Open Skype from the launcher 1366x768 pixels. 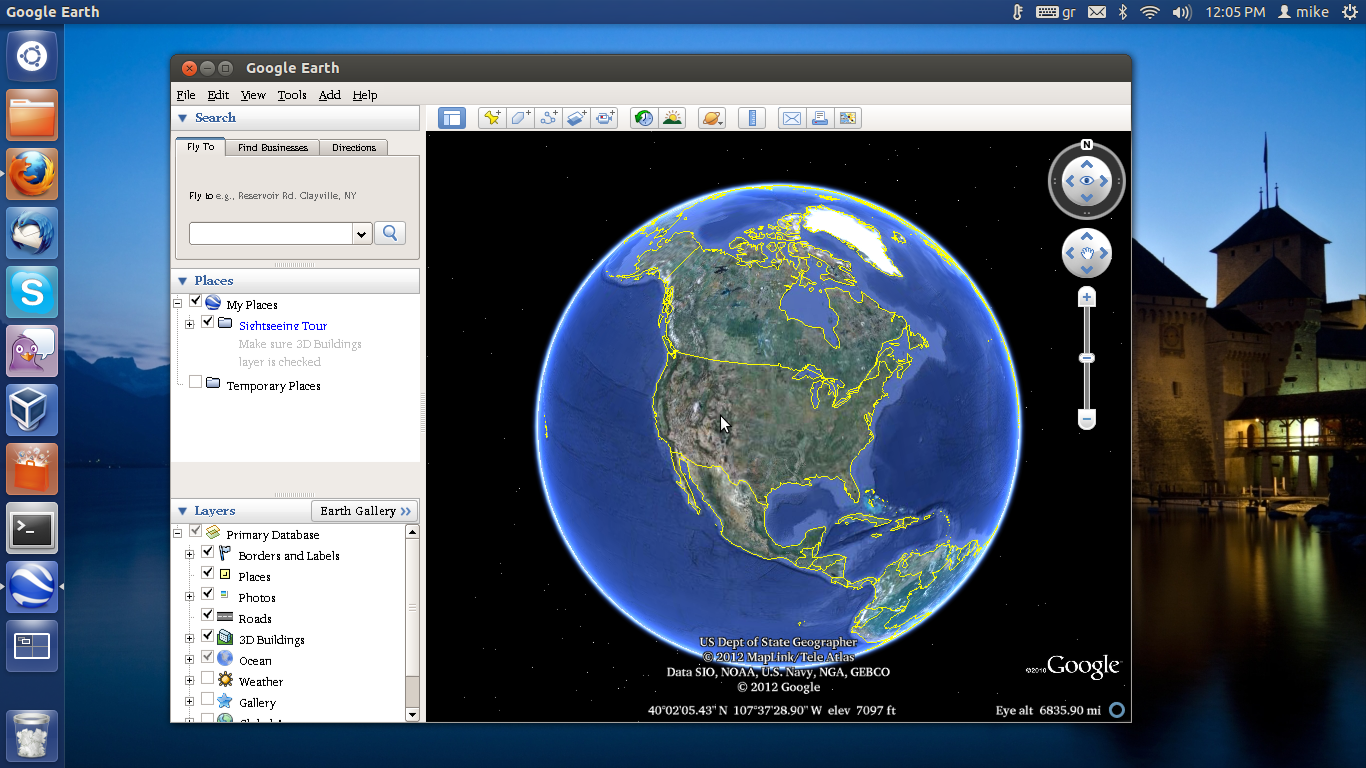click(x=32, y=292)
